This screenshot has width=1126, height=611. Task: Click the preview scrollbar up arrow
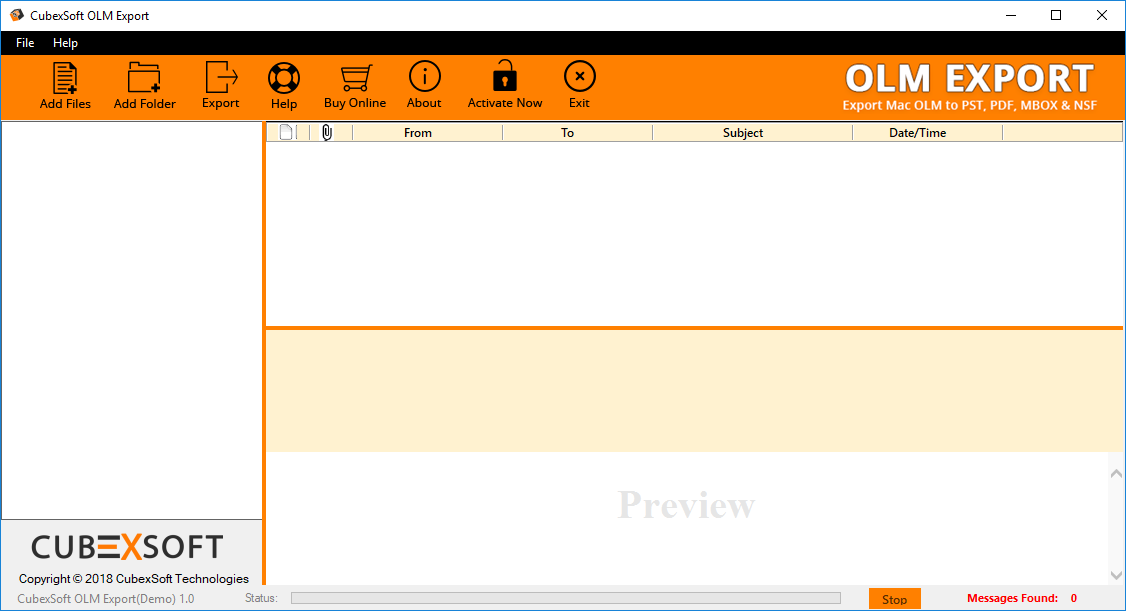[x=1116, y=473]
